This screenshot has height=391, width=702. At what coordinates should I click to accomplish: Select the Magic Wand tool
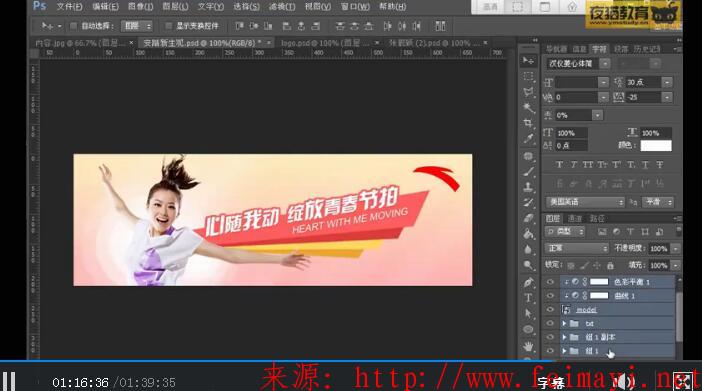[x=528, y=107]
